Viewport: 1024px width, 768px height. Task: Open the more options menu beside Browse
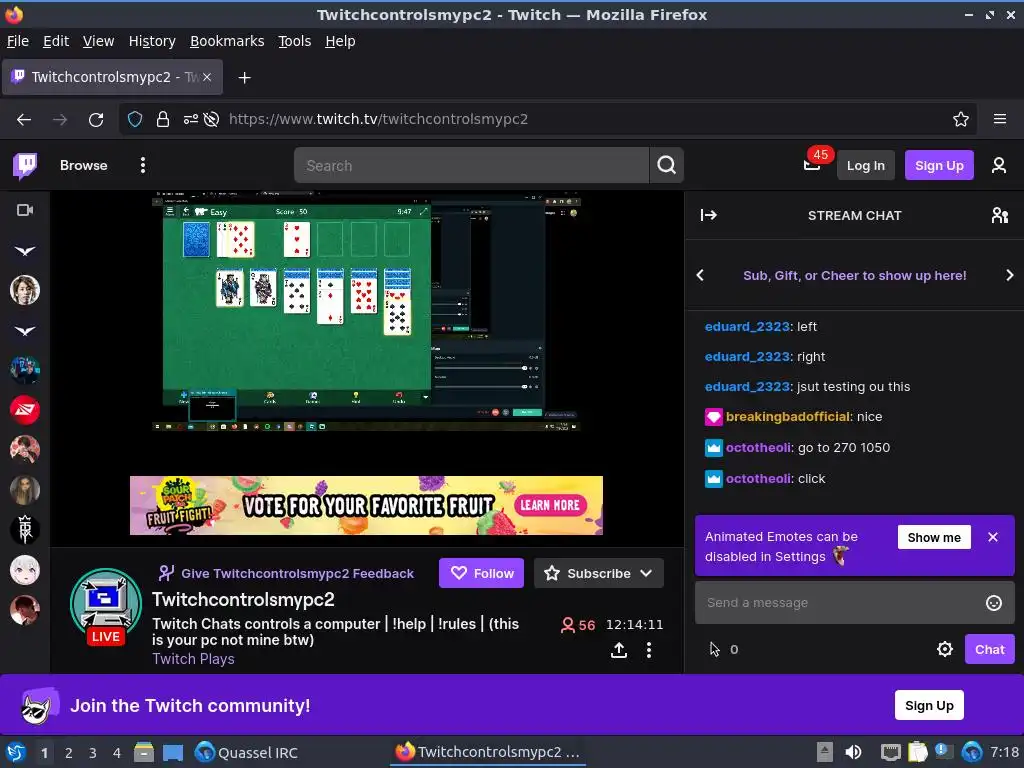[142, 165]
